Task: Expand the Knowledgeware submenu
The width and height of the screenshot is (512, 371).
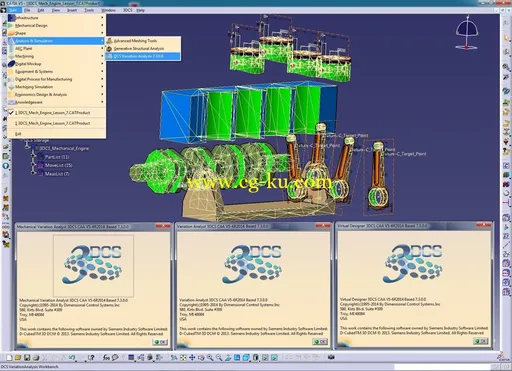Action: [x=56, y=102]
